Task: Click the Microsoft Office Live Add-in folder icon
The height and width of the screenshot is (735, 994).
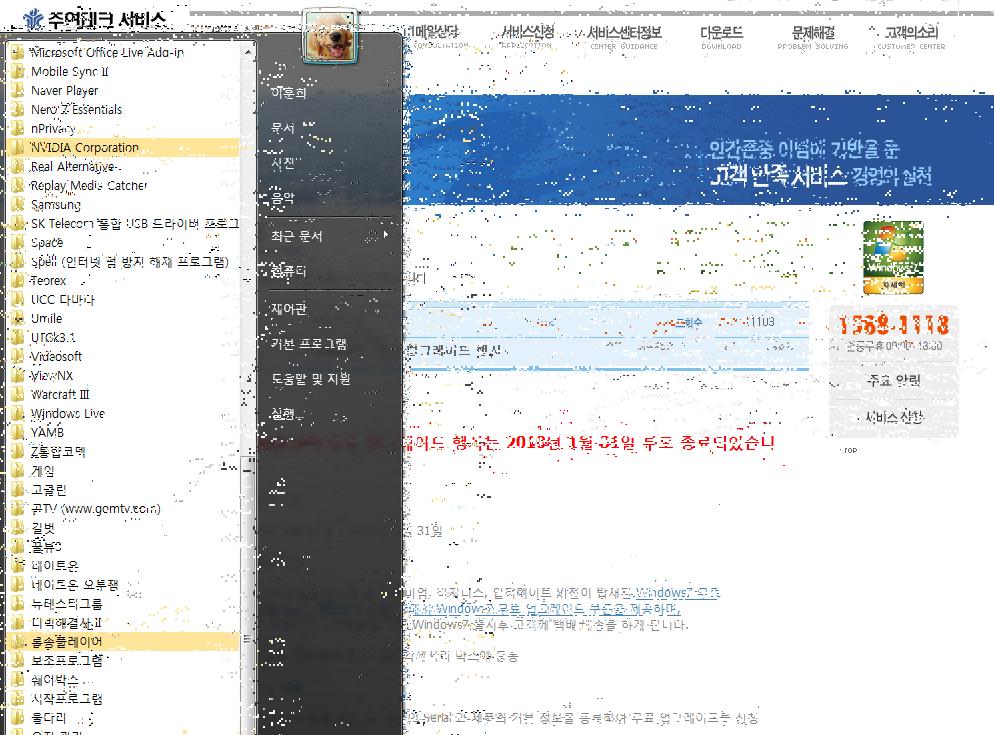Action: point(18,52)
